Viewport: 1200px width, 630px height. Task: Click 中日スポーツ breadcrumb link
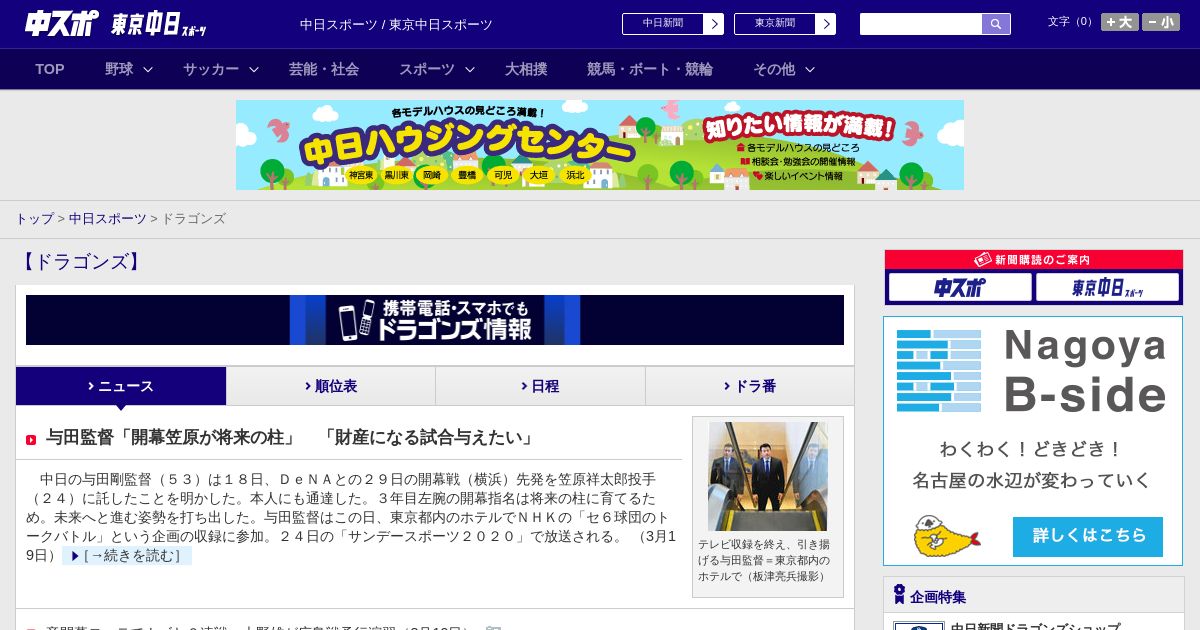click(107, 218)
